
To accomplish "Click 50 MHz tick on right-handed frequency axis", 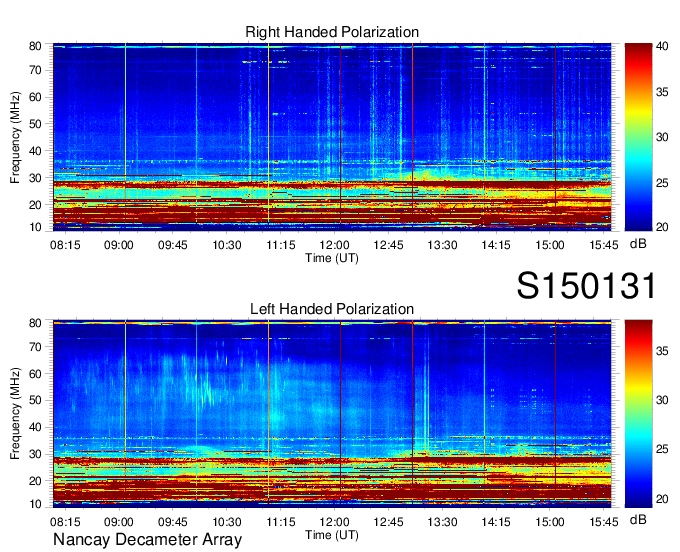I will pyautogui.click(x=35, y=124).
